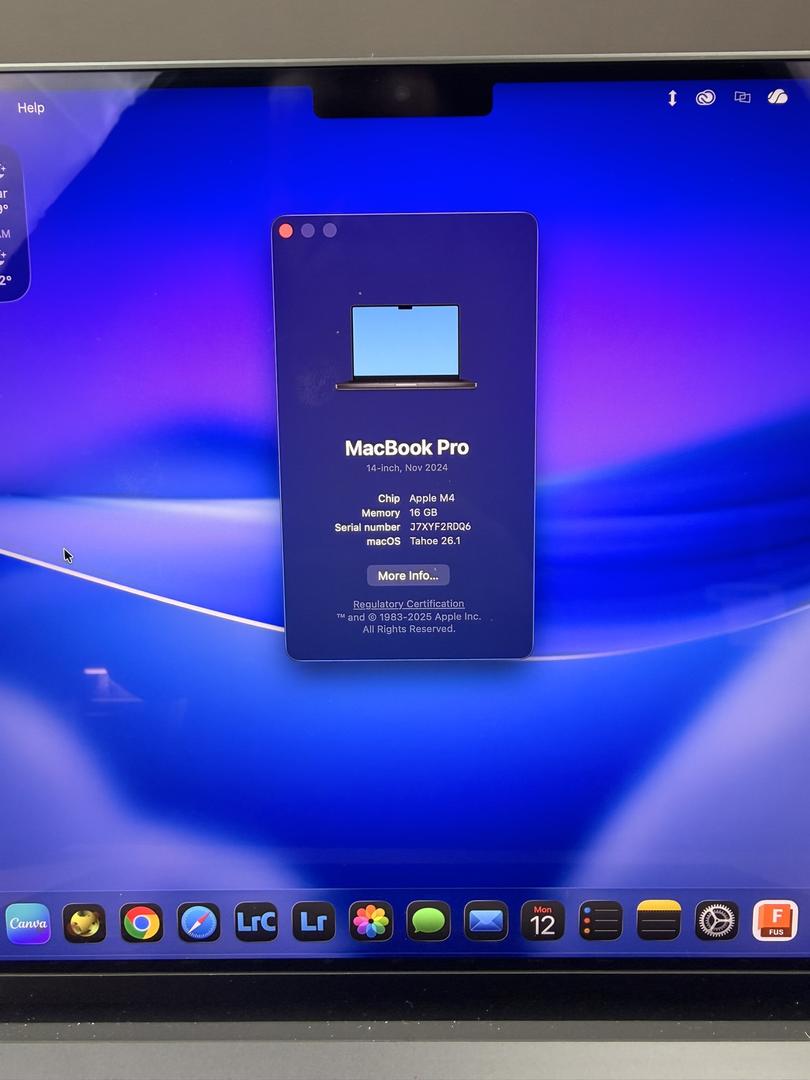
Task: Click the up-down arrow menu bar icon
Action: [x=672, y=98]
